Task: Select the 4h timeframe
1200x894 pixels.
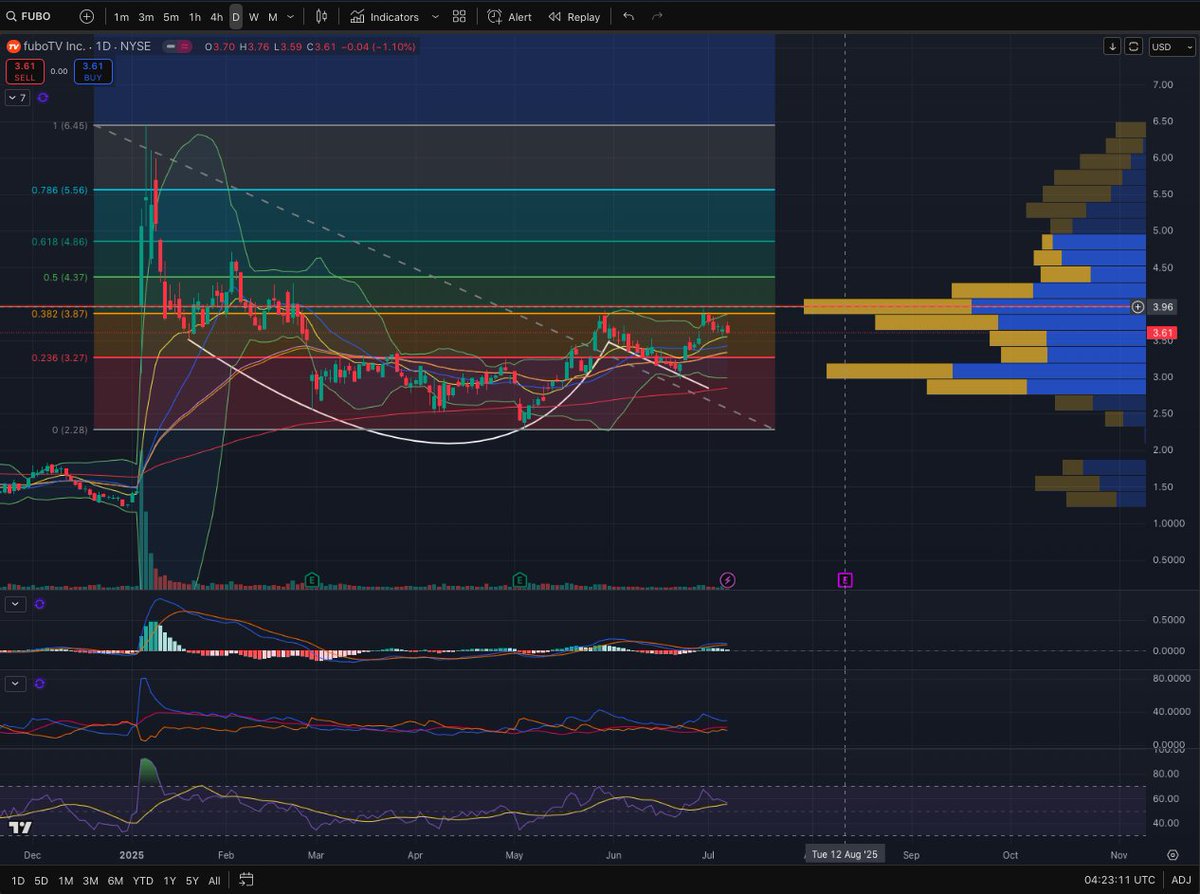Action: click(216, 17)
